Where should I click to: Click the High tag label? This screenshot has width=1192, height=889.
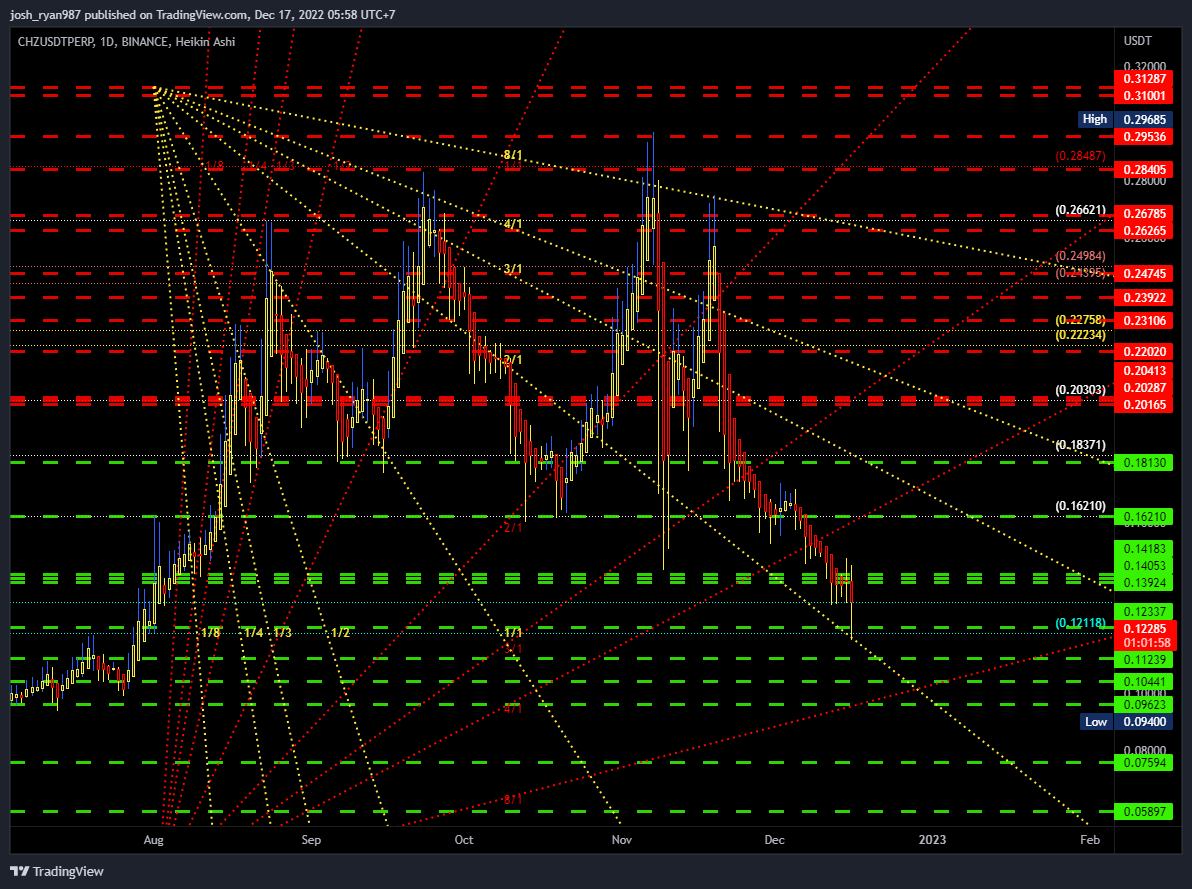(x=1095, y=119)
